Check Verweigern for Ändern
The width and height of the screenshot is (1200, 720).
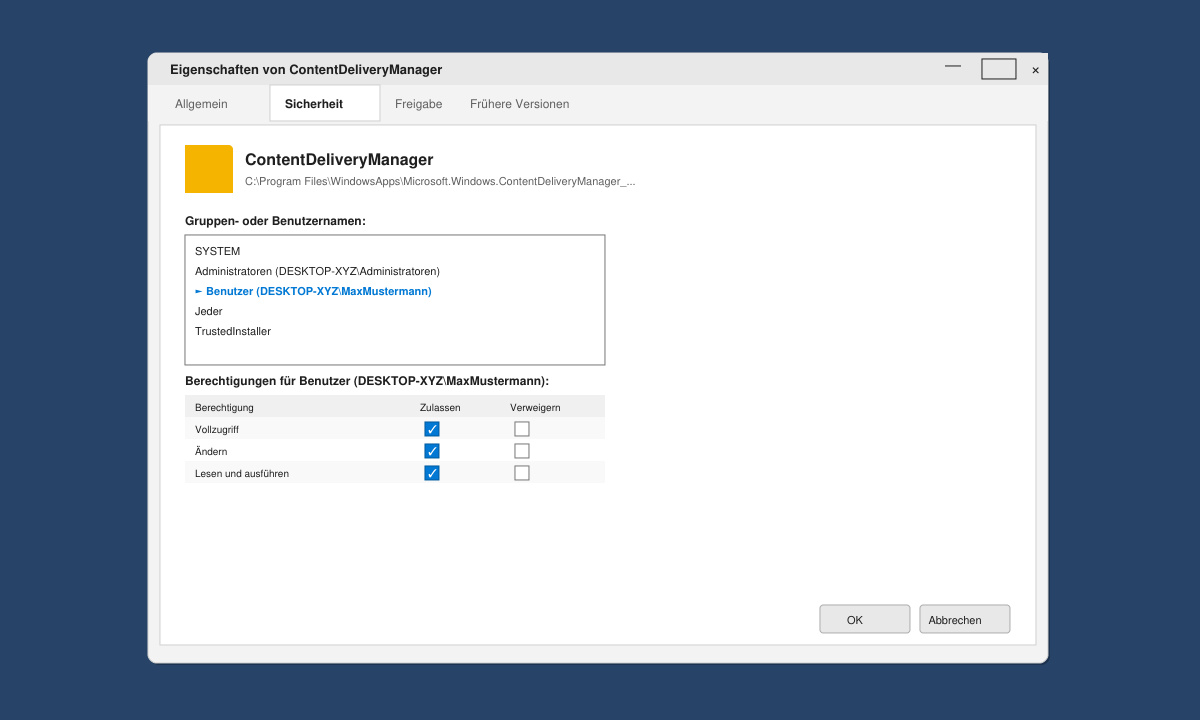pos(522,451)
